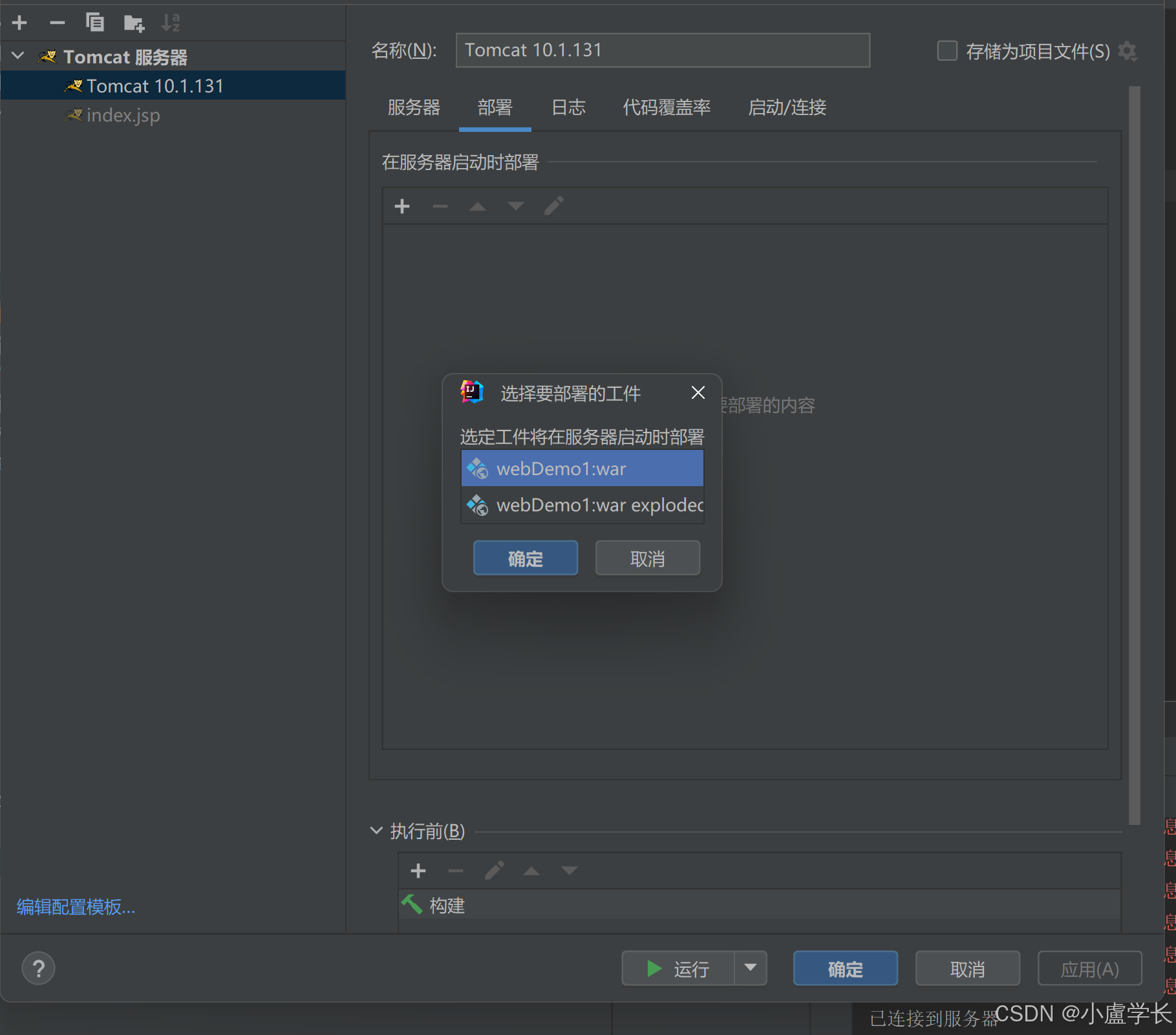Select webDemo1:war exploded artifact

pyautogui.click(x=582, y=505)
